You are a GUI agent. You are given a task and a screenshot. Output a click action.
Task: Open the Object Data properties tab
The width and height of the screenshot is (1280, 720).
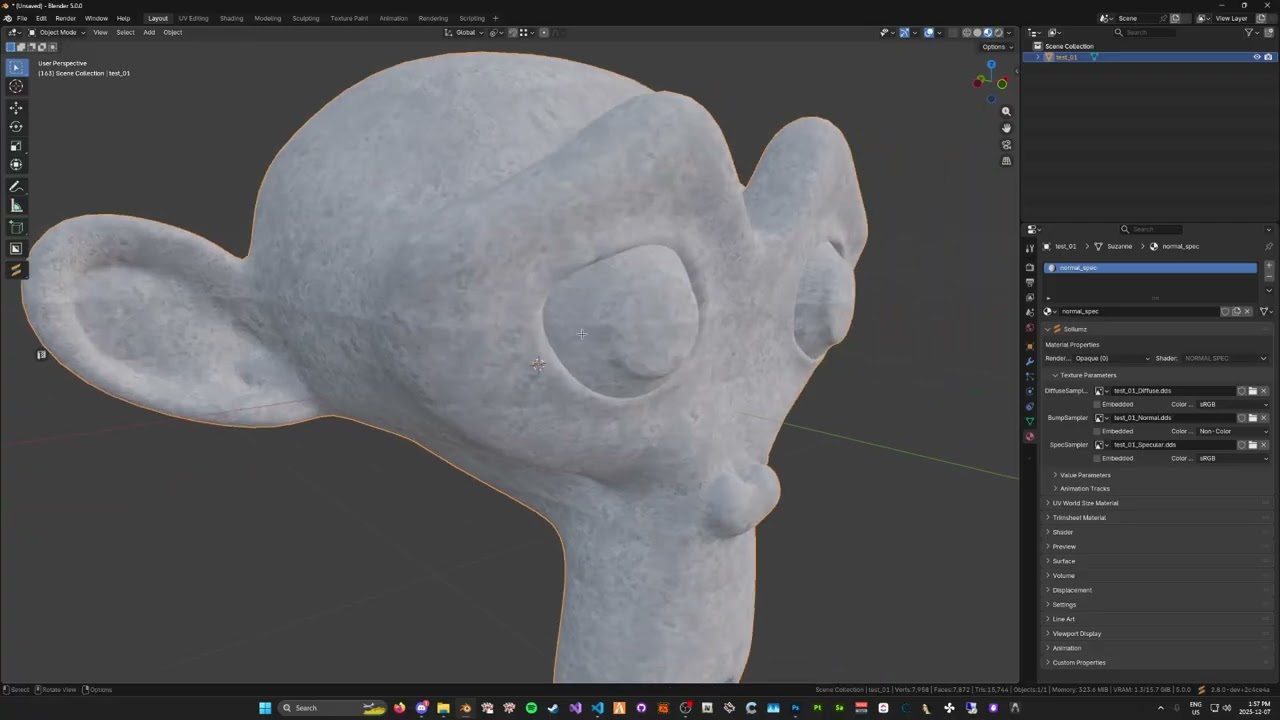pyautogui.click(x=1030, y=421)
